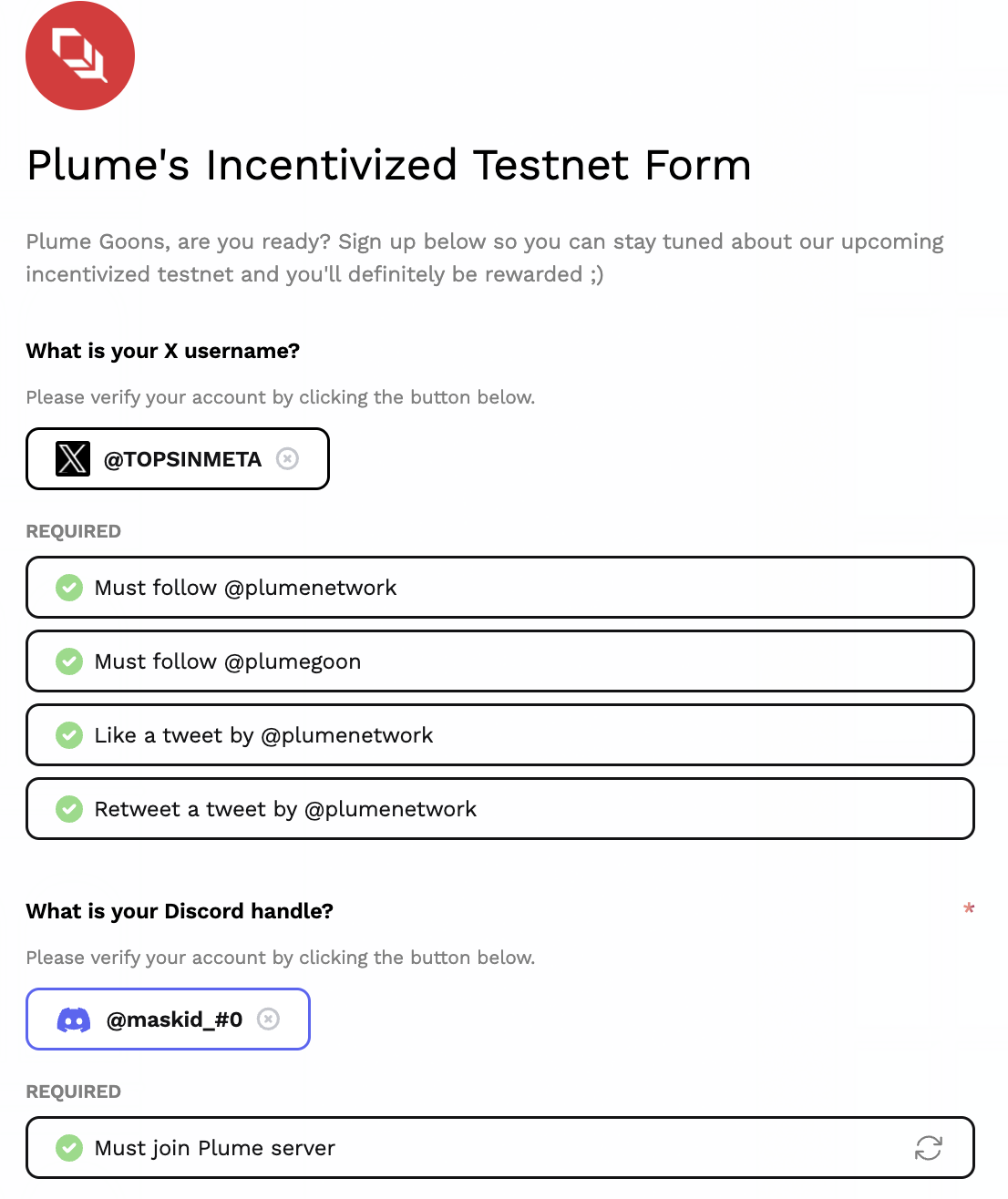Click green checkmark for follow @plumenetwork
The width and height of the screenshot is (1008, 1199).
point(69,588)
